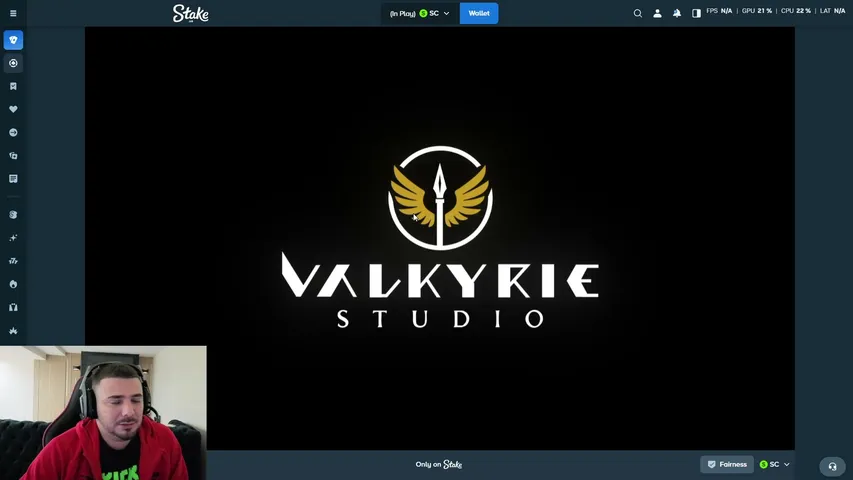Toggle the side panel layout icon
Viewport: 853px width, 480px height.
coord(696,13)
